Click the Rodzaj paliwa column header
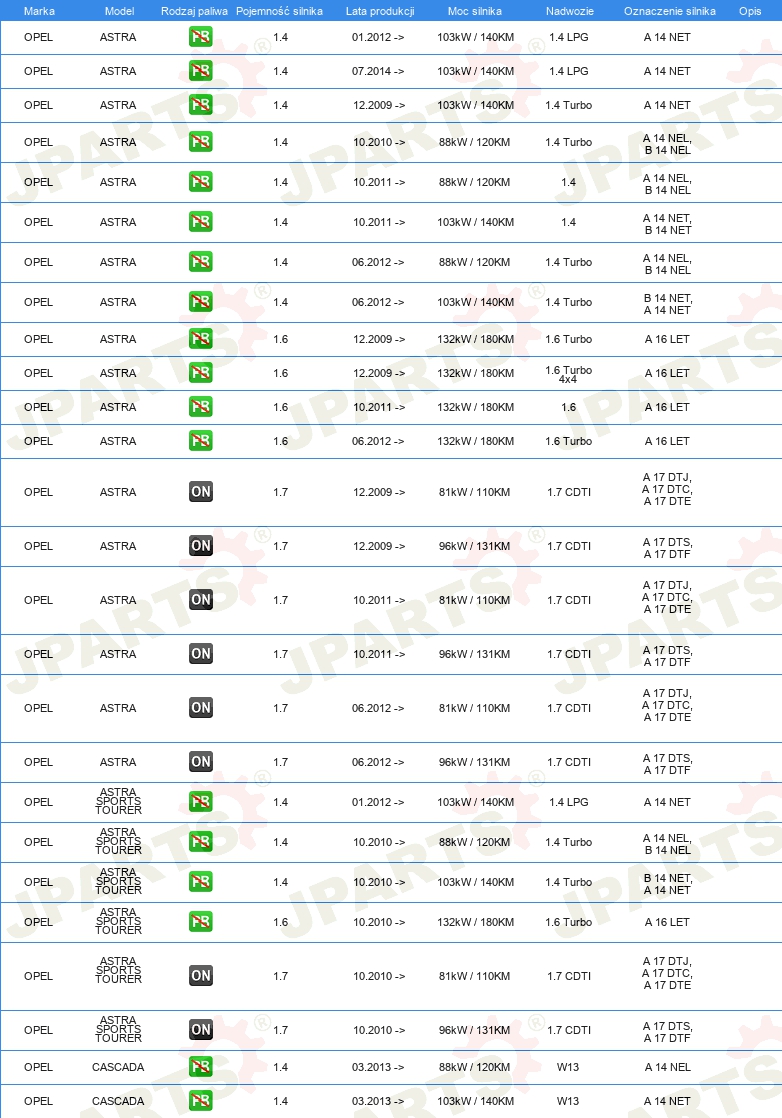The image size is (782, 1118). click(x=194, y=11)
